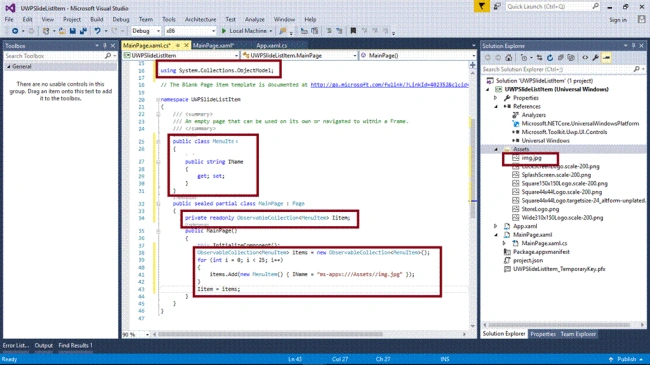Click Pending Changes Filter clock icon

[x=524, y=58]
